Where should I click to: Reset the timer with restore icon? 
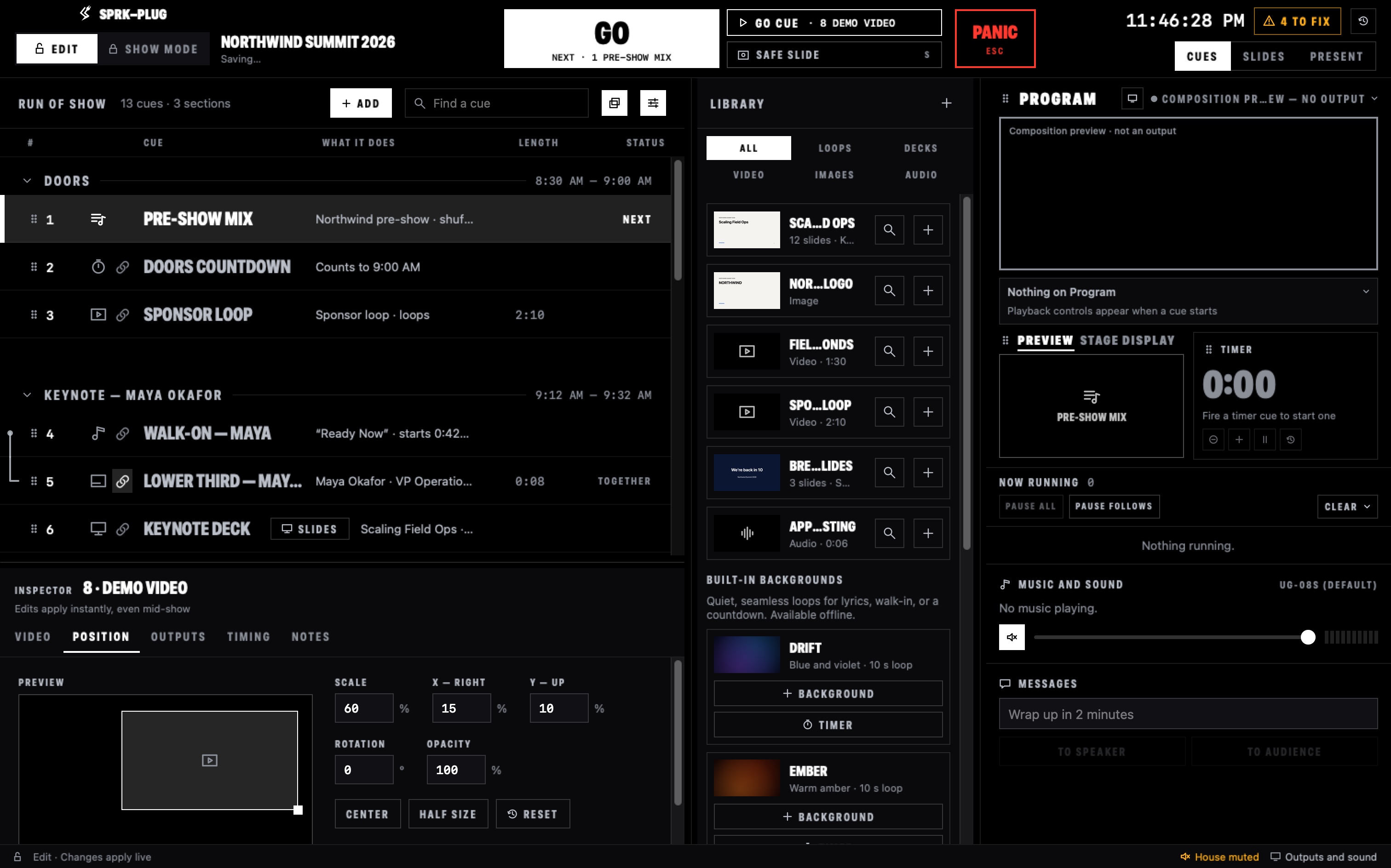click(x=1291, y=440)
